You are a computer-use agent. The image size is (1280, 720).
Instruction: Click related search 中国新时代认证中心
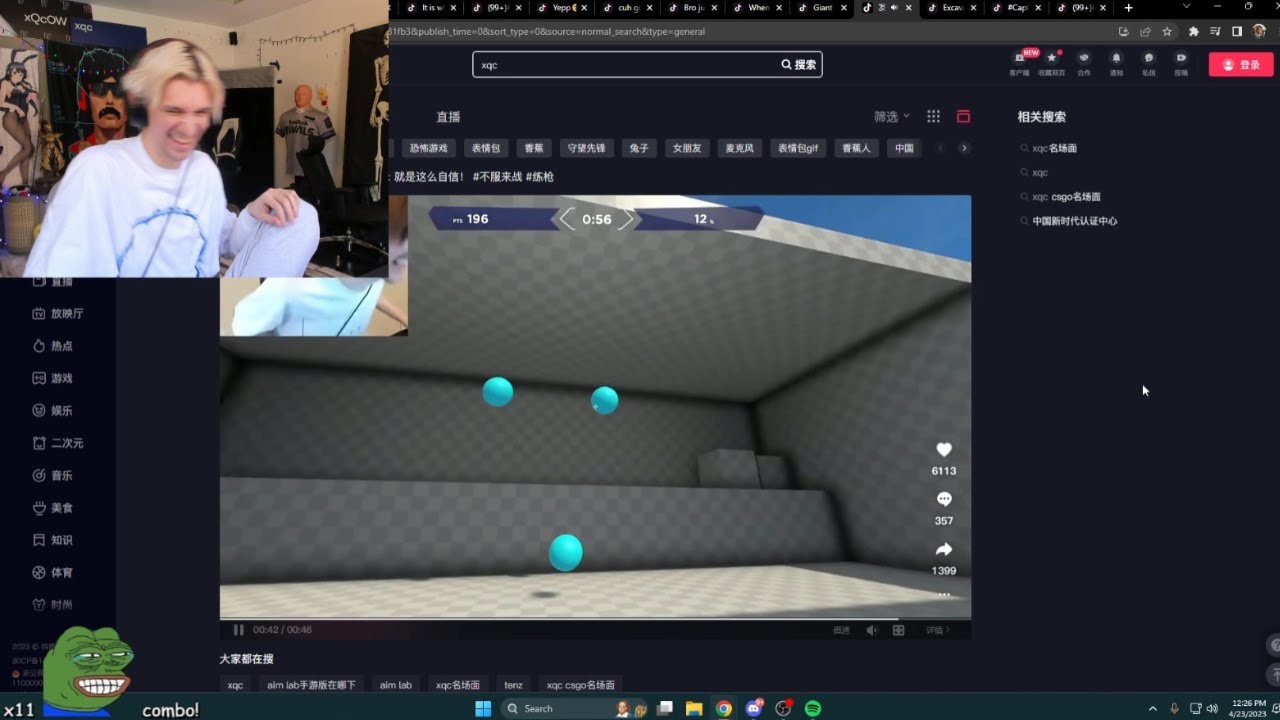pos(1074,221)
